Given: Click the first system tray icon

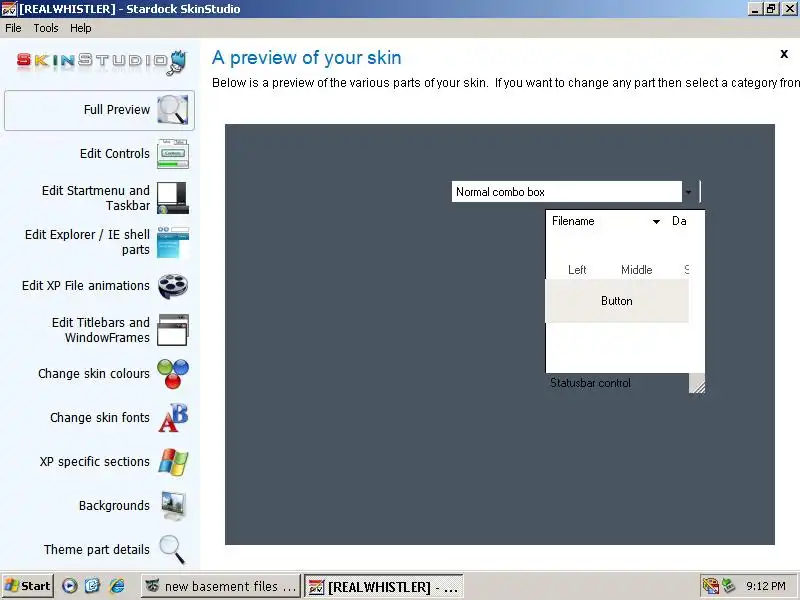Looking at the screenshot, I should tap(710, 586).
